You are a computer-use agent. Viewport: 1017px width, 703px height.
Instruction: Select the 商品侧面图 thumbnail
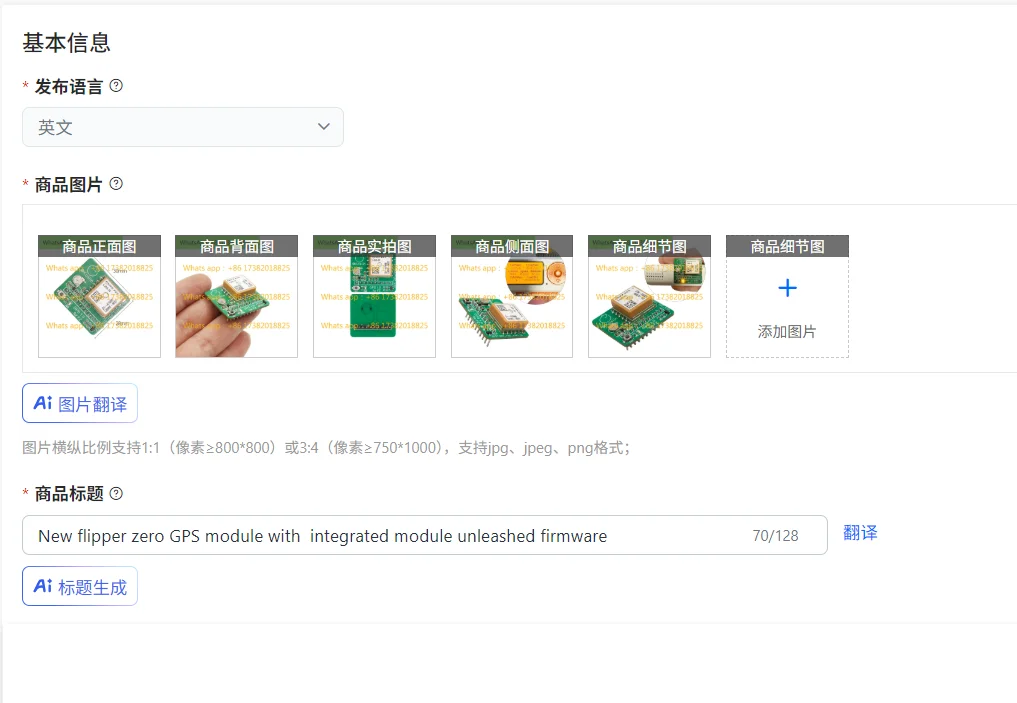tap(512, 296)
